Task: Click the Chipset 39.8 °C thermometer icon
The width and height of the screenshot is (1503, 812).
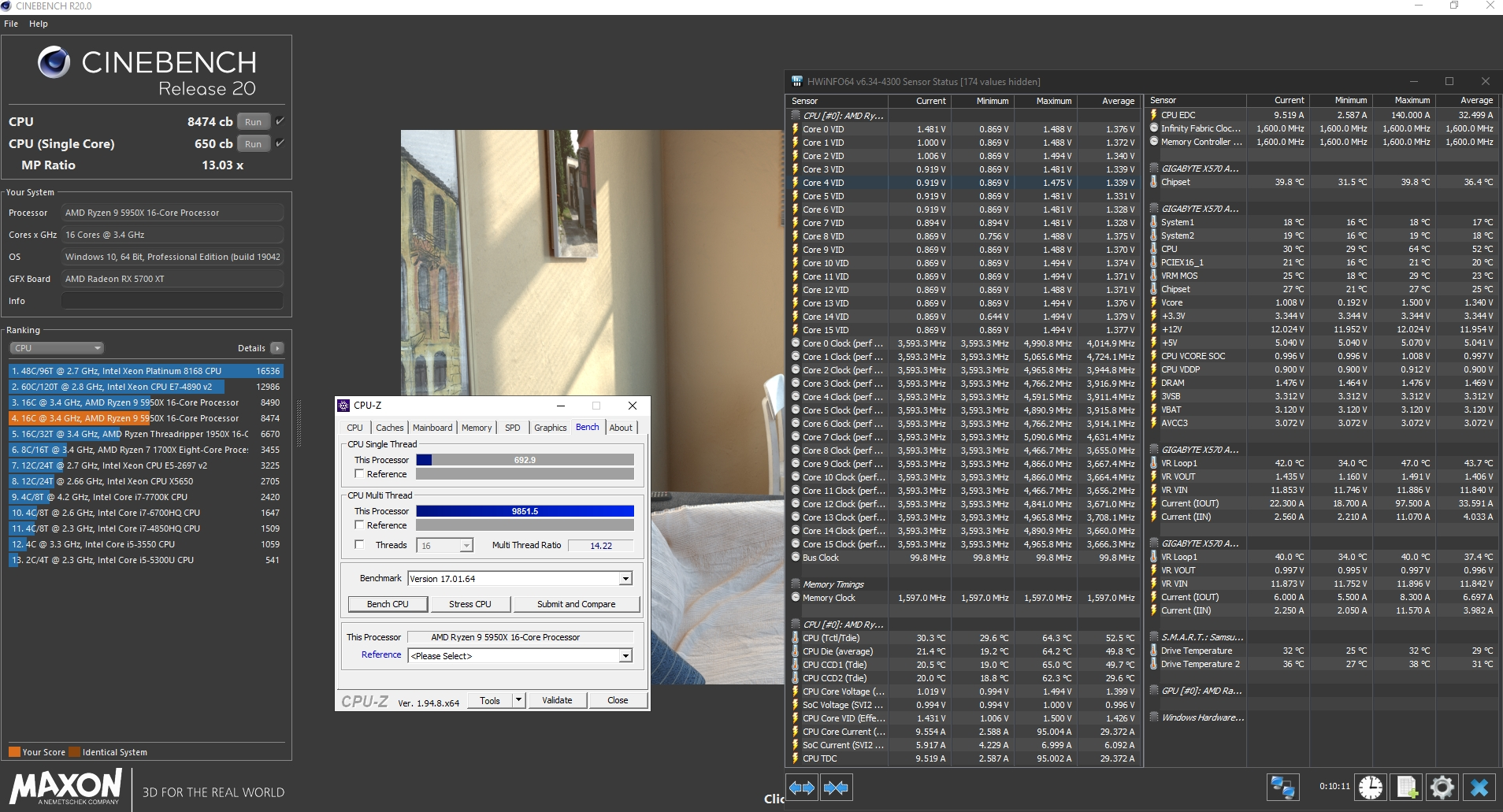Action: click(x=1154, y=182)
